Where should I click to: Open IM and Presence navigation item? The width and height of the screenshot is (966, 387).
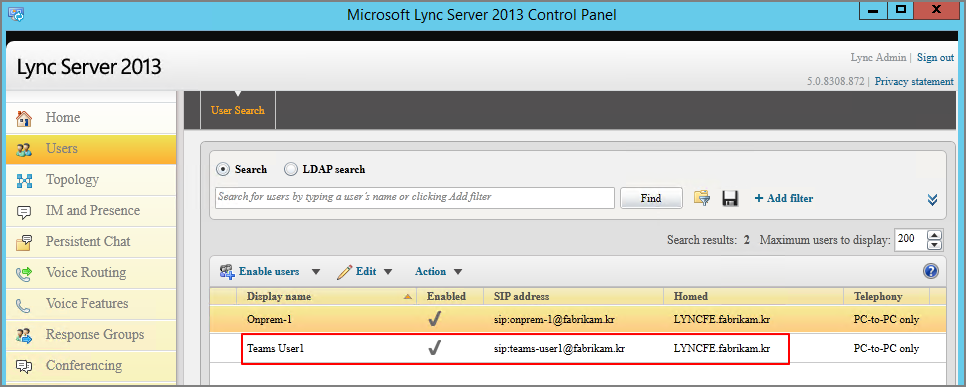pyautogui.click(x=91, y=211)
